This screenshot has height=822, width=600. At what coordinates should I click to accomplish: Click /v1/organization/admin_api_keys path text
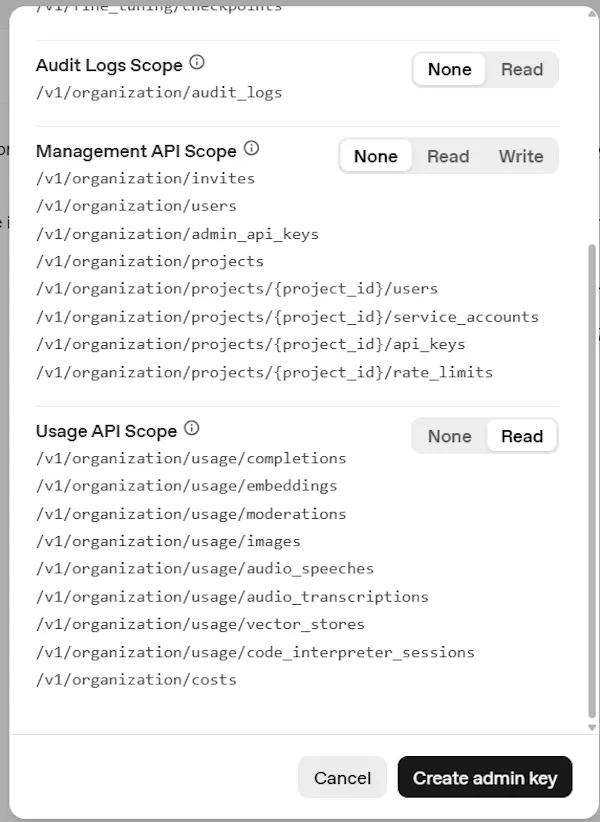coord(177,234)
